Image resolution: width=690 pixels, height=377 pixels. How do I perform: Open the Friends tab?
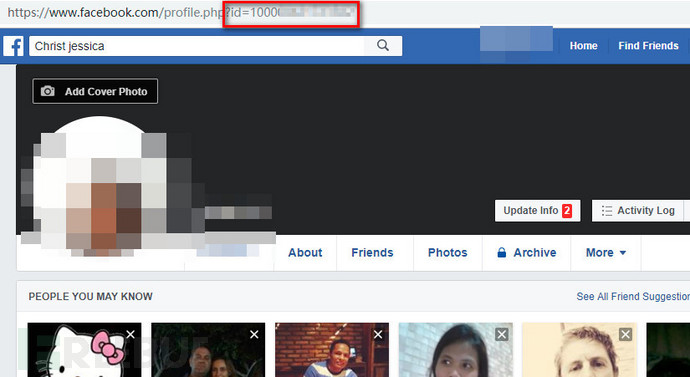point(372,253)
